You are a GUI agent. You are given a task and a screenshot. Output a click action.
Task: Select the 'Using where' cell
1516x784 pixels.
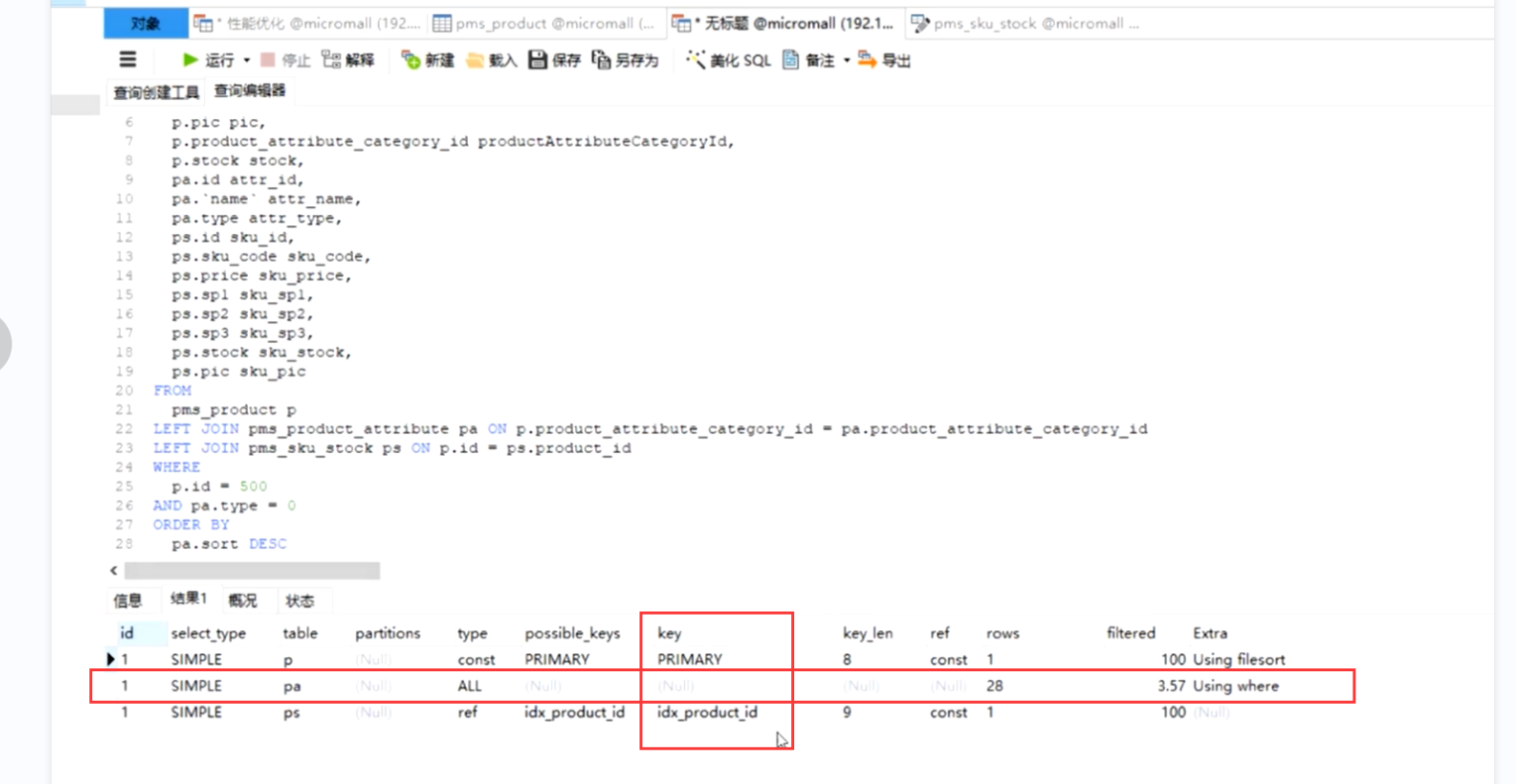(x=1235, y=686)
